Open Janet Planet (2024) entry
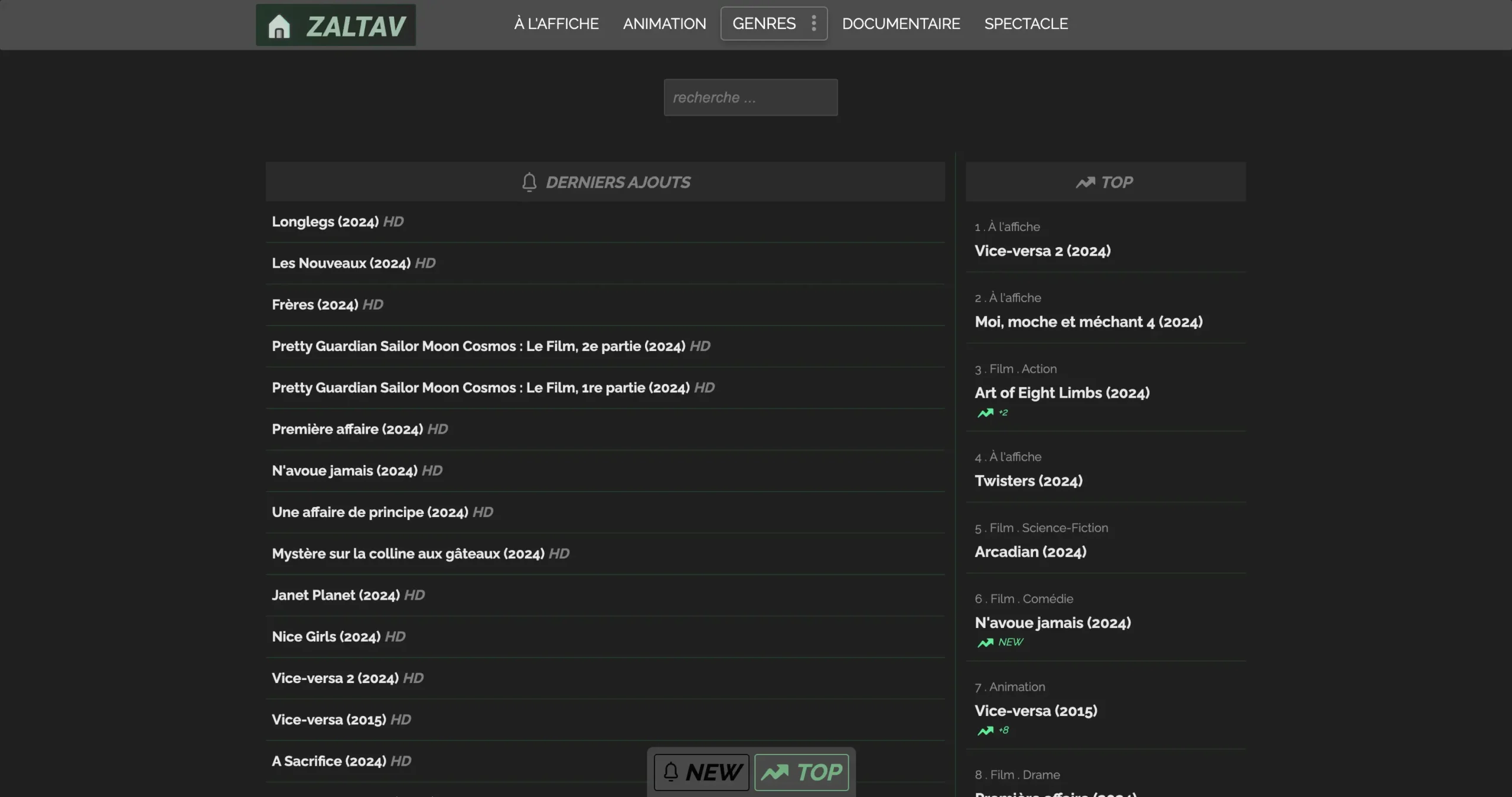The height and width of the screenshot is (797, 1512). (336, 595)
